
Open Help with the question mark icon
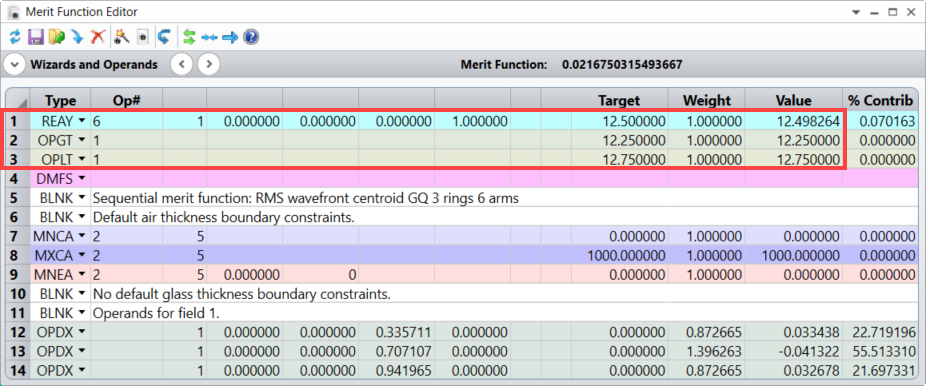pyautogui.click(x=251, y=38)
